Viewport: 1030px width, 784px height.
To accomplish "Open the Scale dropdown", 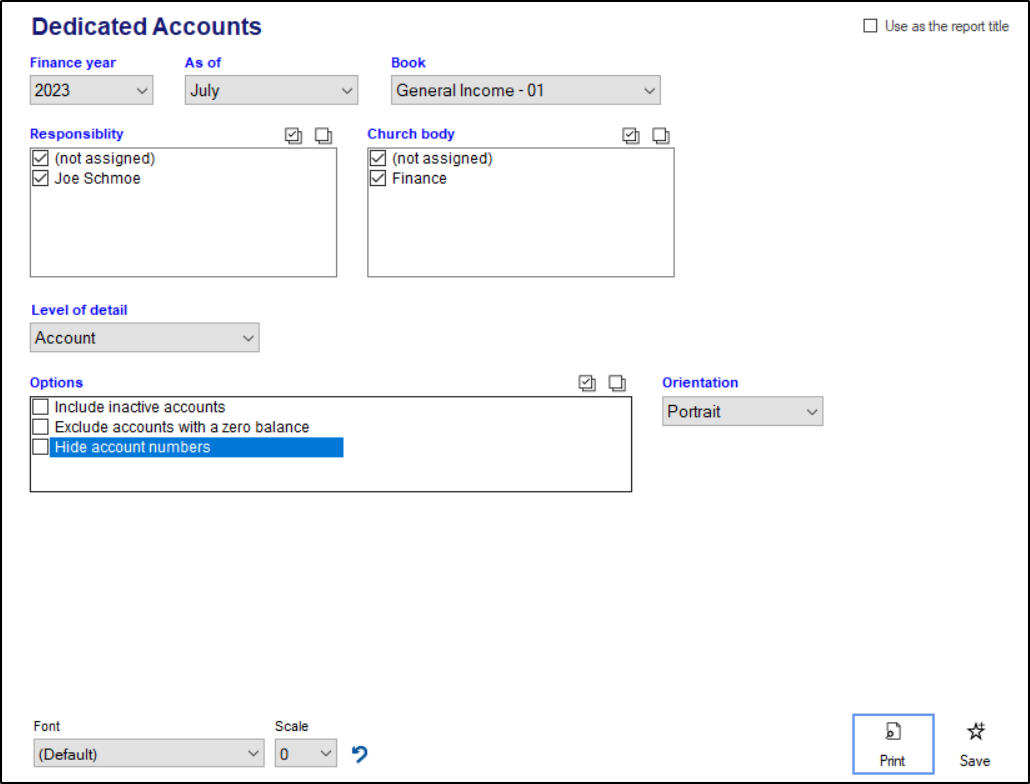I will (306, 754).
